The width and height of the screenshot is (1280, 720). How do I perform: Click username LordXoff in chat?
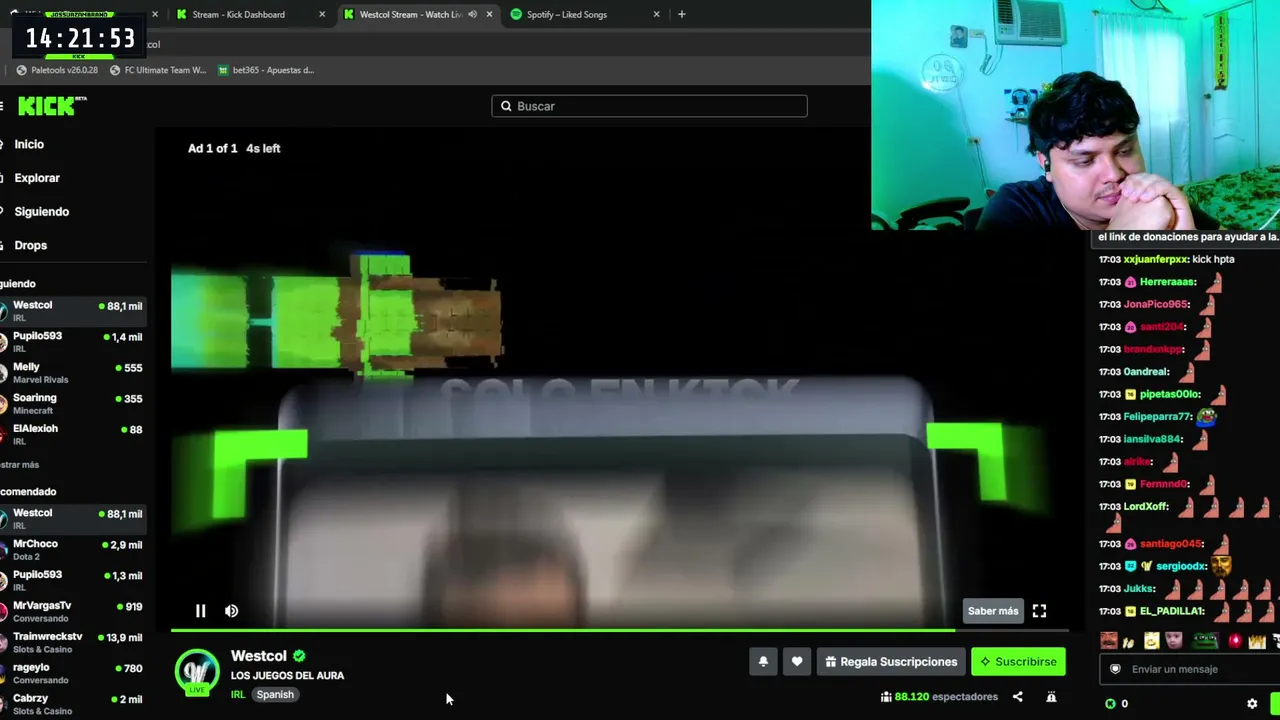[1145, 507]
